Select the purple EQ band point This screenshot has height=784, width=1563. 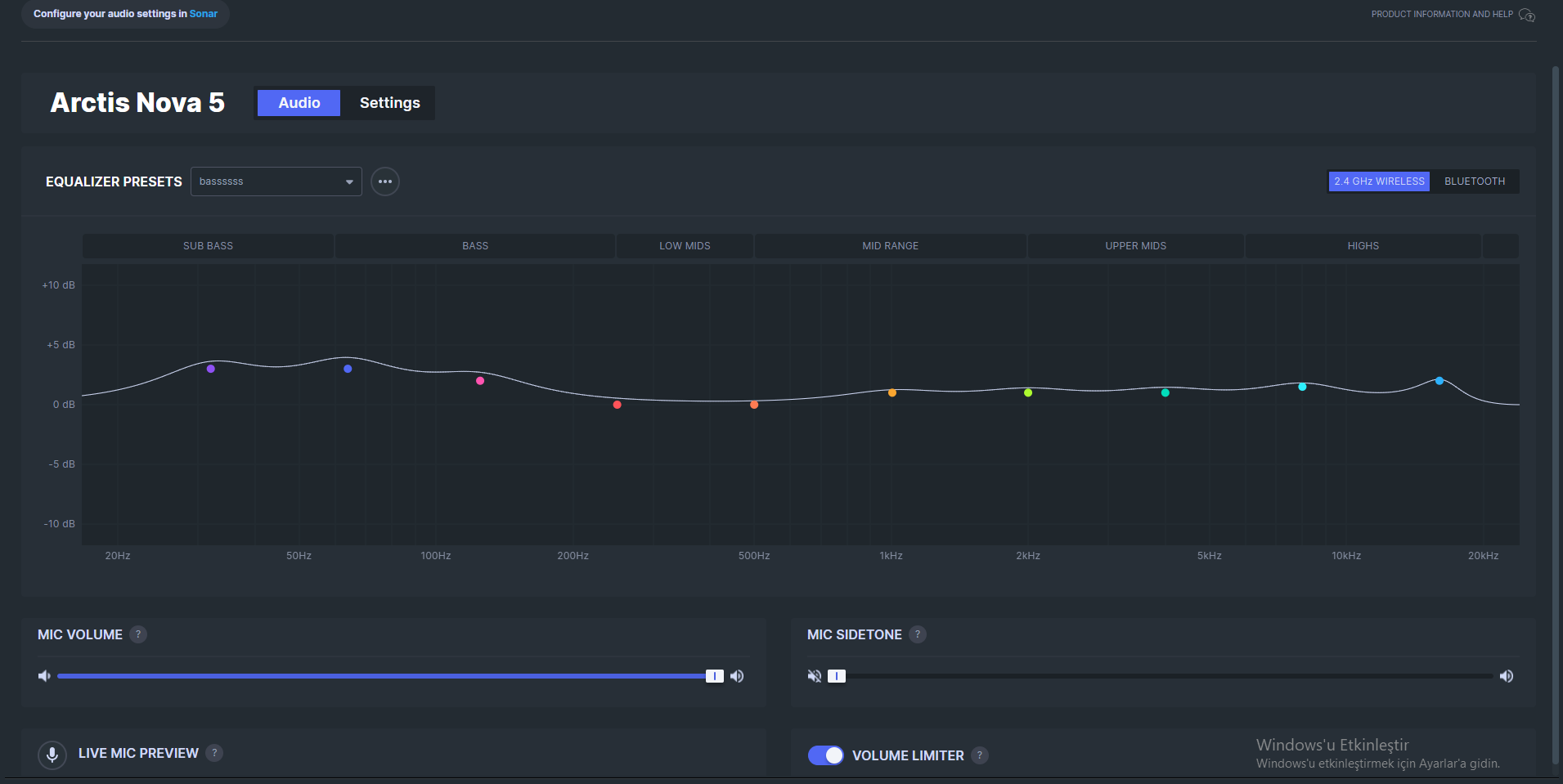(211, 369)
